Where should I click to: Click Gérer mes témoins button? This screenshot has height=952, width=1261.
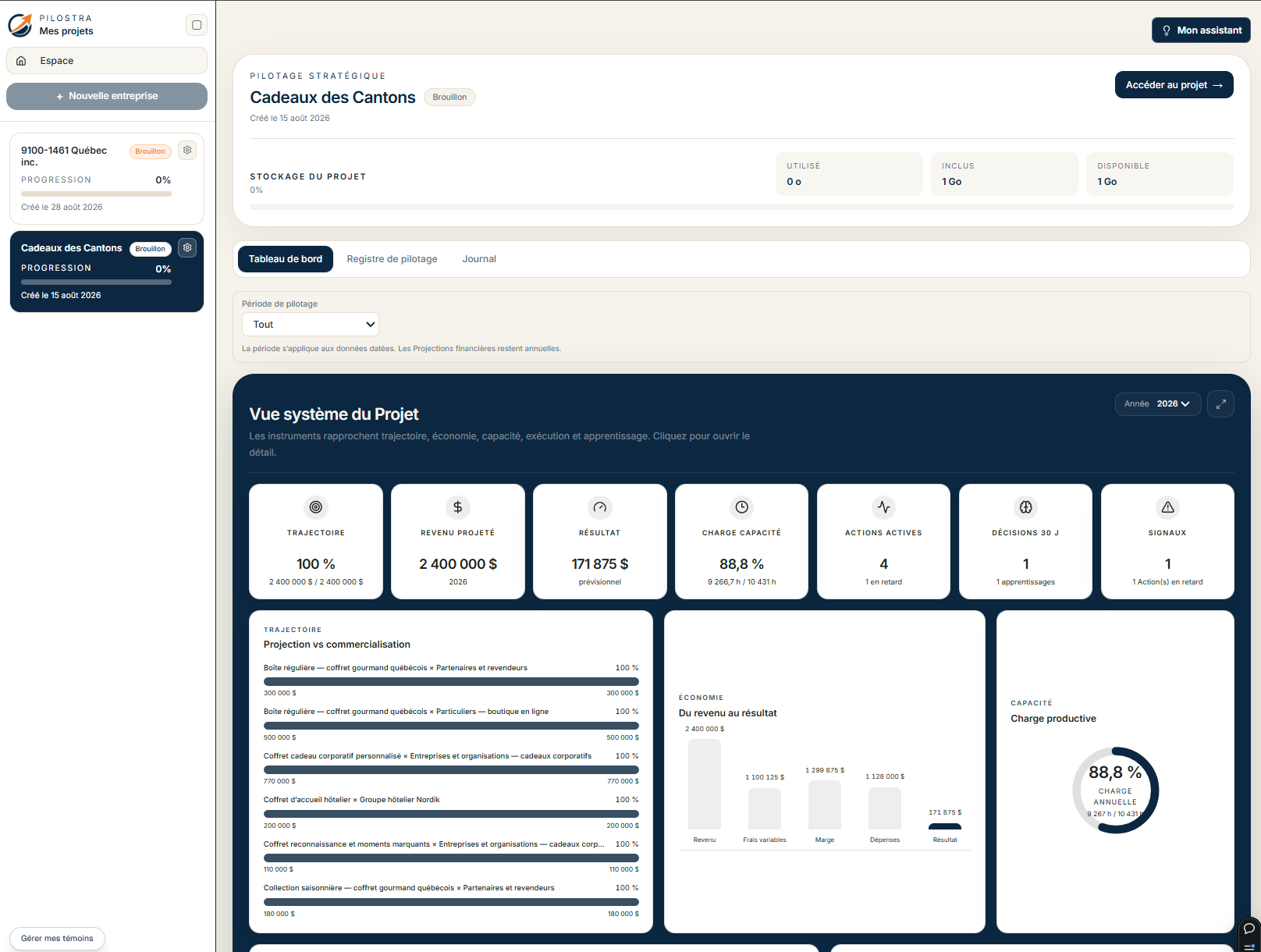[x=57, y=939]
